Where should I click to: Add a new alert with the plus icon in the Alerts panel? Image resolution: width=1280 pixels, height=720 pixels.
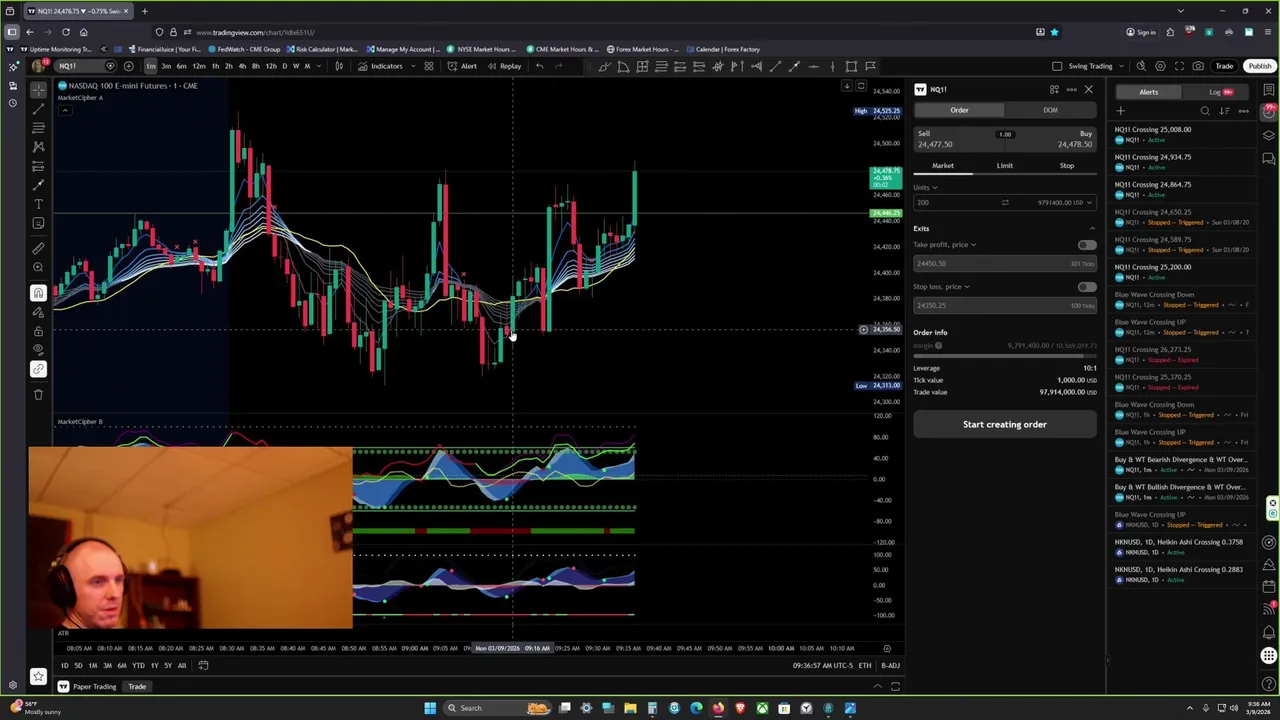1120,111
